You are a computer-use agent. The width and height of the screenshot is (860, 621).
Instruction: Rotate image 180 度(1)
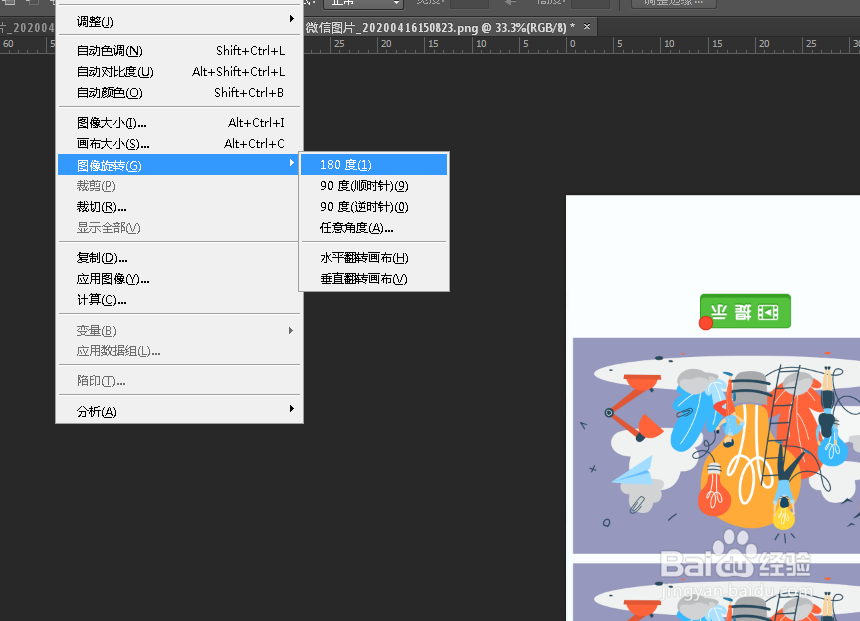tap(374, 165)
